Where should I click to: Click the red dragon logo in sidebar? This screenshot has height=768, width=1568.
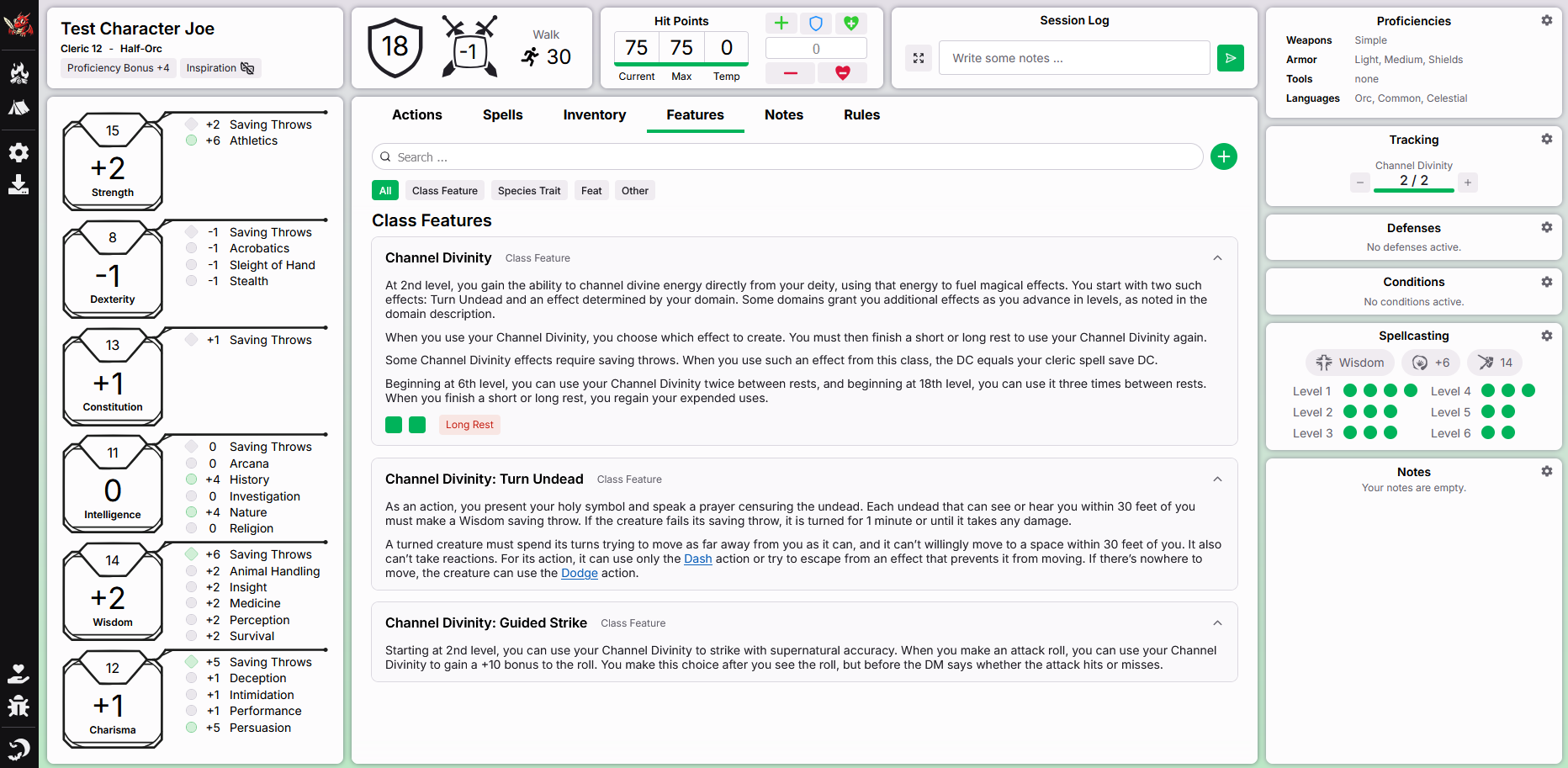point(19,25)
